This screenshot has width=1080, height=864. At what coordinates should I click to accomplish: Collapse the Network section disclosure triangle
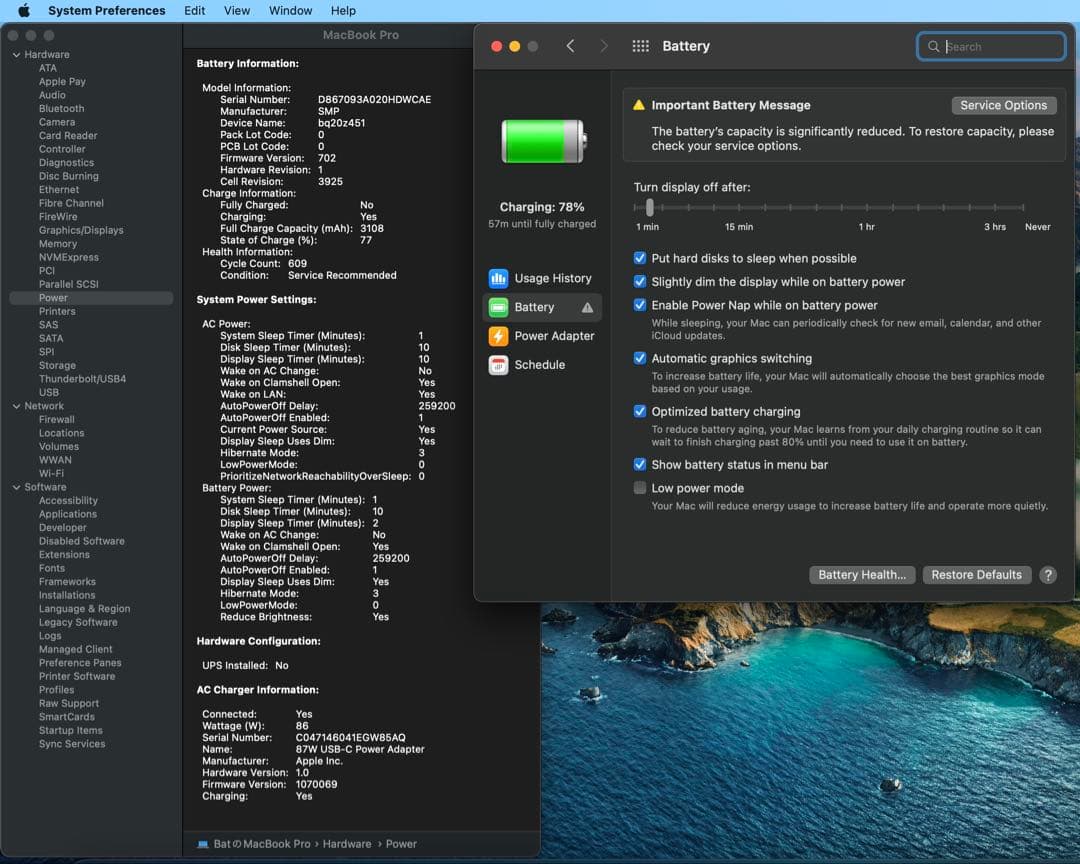[x=16, y=406]
